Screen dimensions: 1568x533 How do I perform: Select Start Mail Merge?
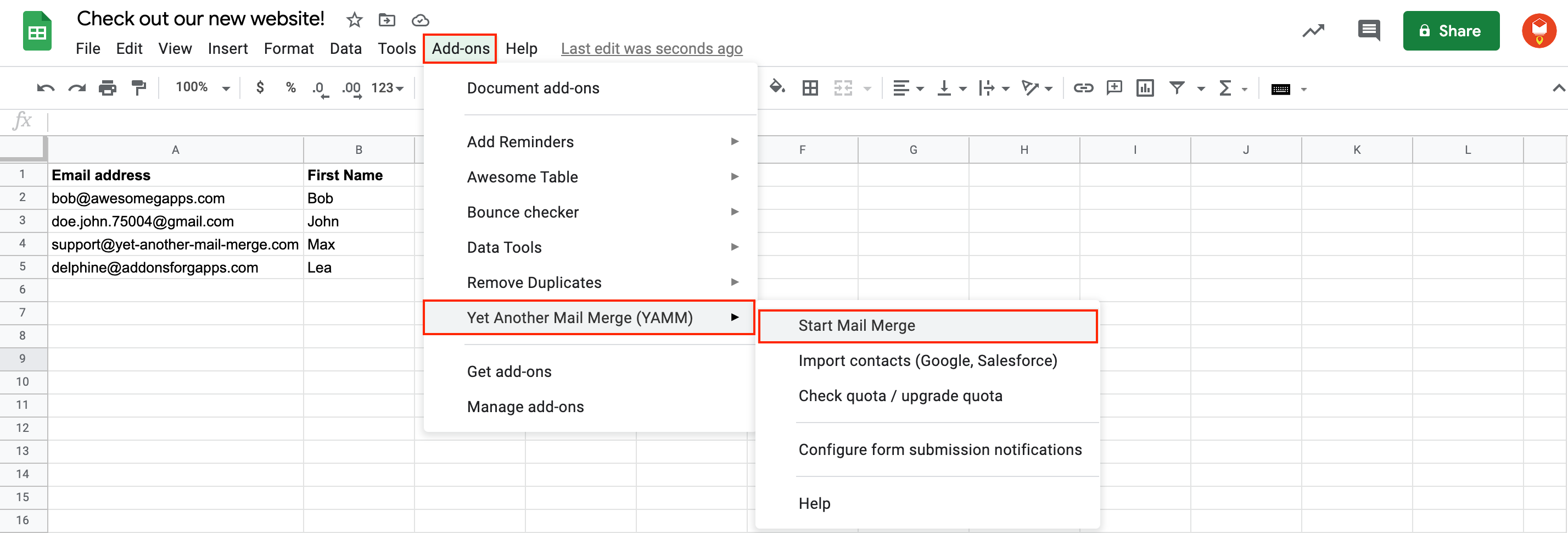(856, 325)
